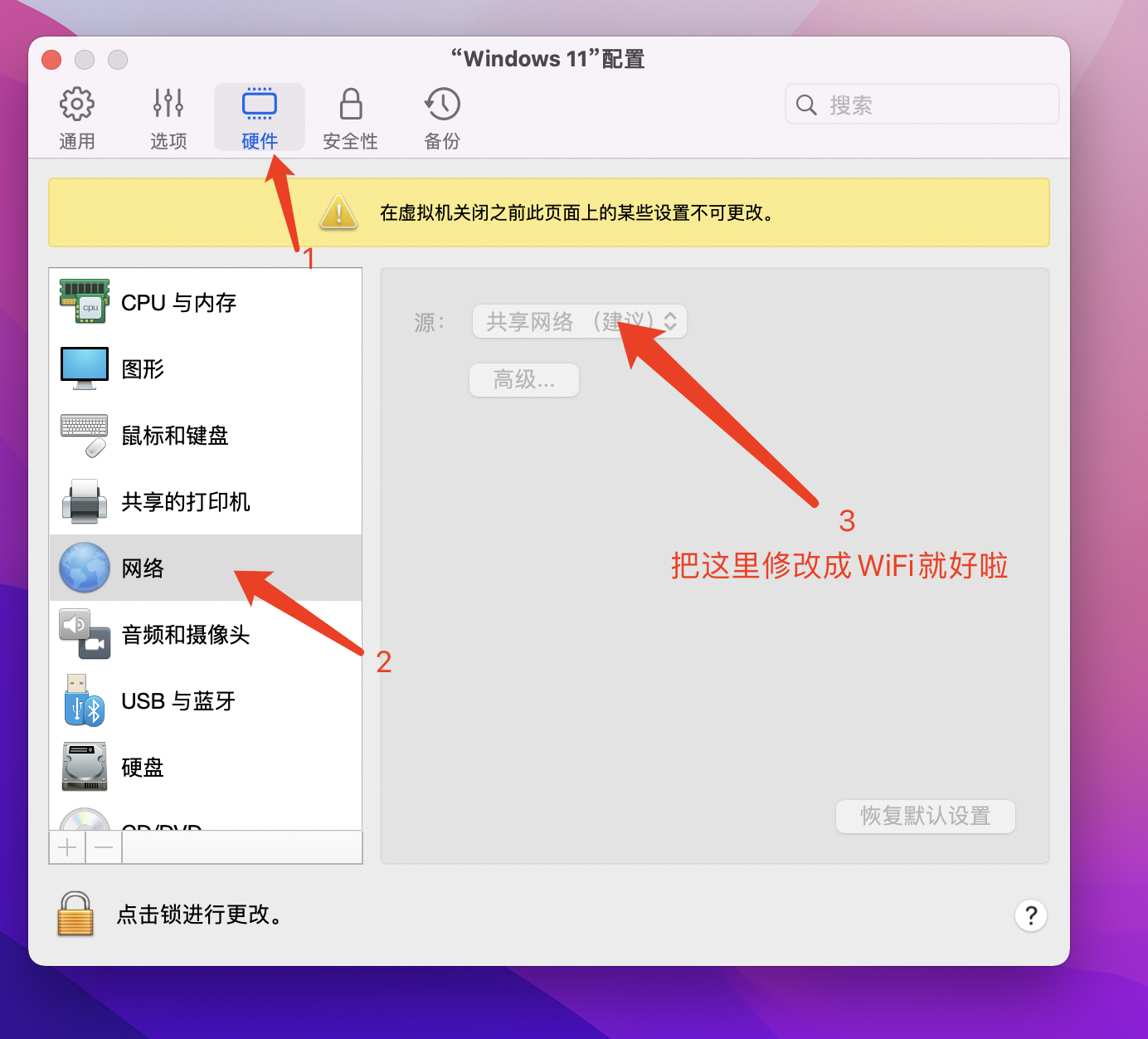The height and width of the screenshot is (1039, 1148).
Task: Select the USB 与蓝牙 hardware item
Action: point(178,700)
